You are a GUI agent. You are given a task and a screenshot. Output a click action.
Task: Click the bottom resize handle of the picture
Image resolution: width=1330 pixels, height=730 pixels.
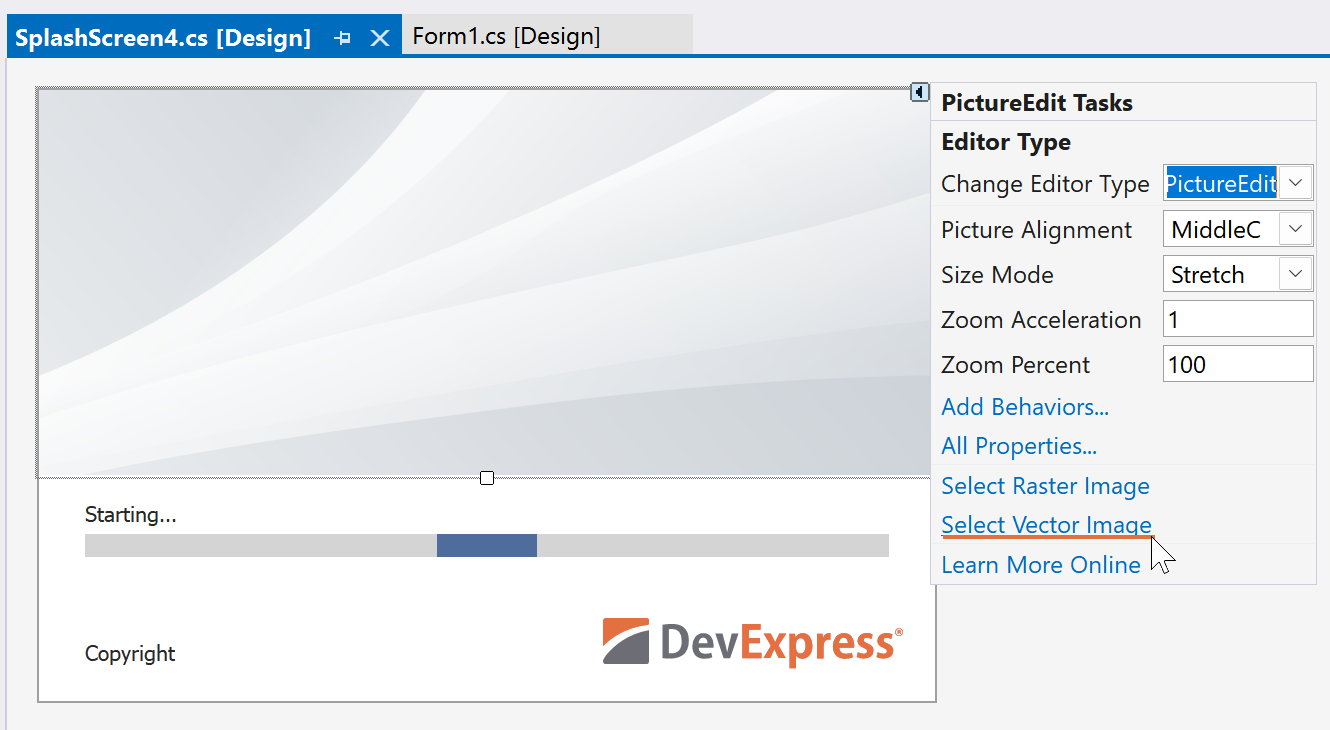coord(487,478)
